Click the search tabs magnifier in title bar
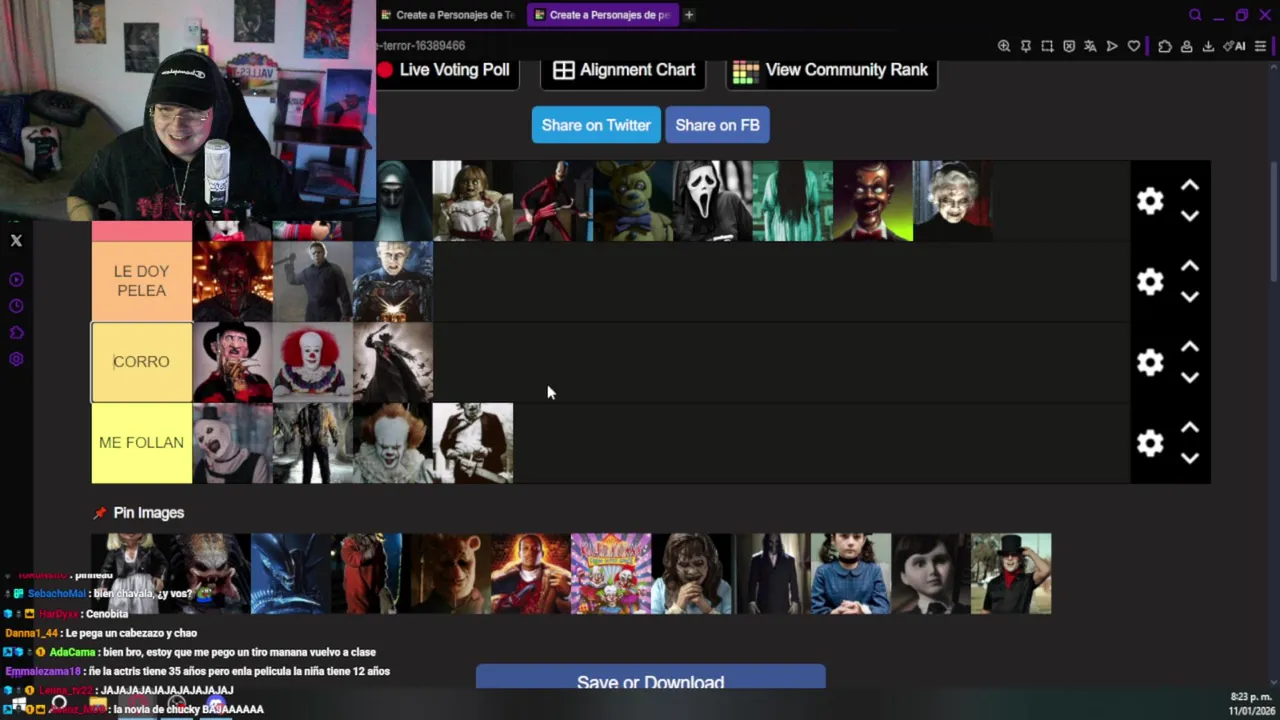Image resolution: width=1280 pixels, height=720 pixels. pos(1195,15)
